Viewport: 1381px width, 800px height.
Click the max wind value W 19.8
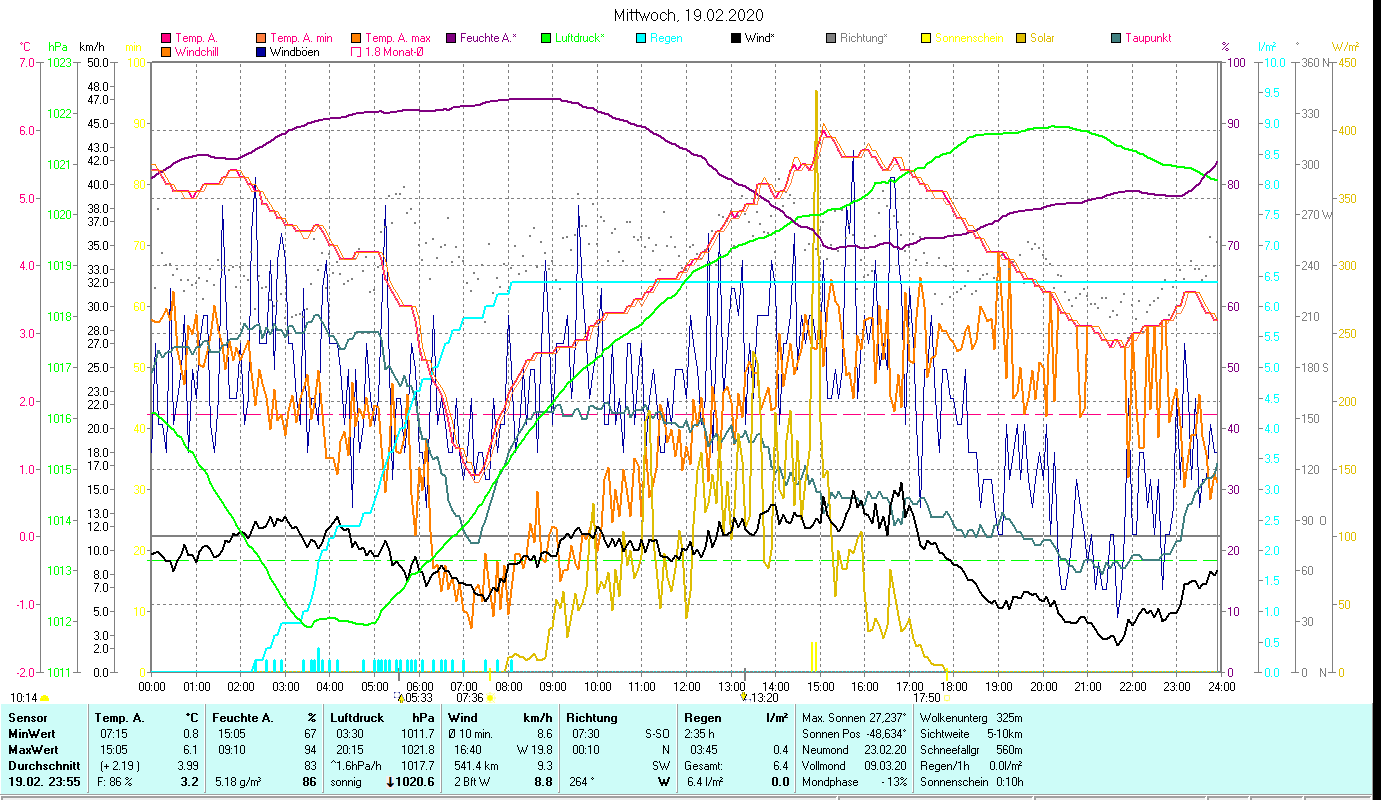[x=534, y=750]
